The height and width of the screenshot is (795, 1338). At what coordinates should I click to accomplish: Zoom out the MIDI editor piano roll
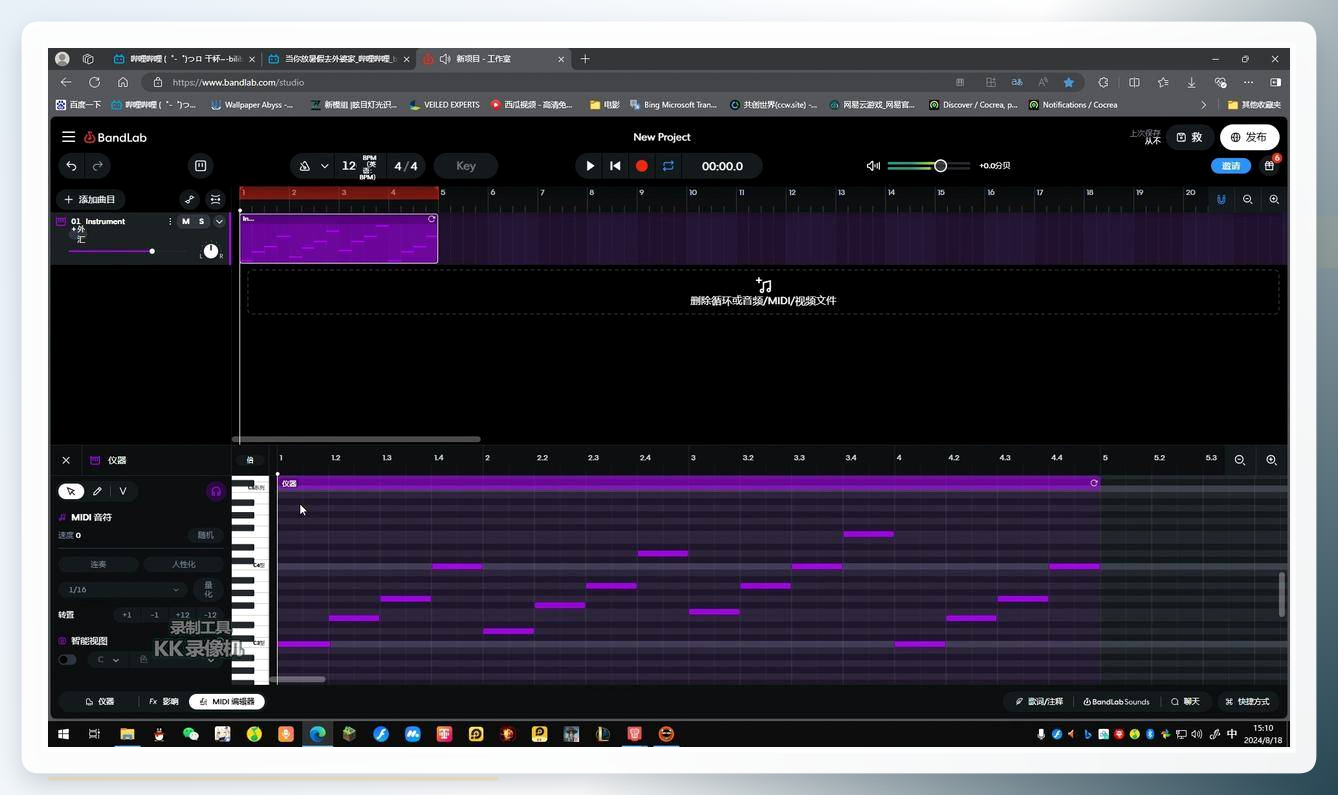(x=1240, y=460)
